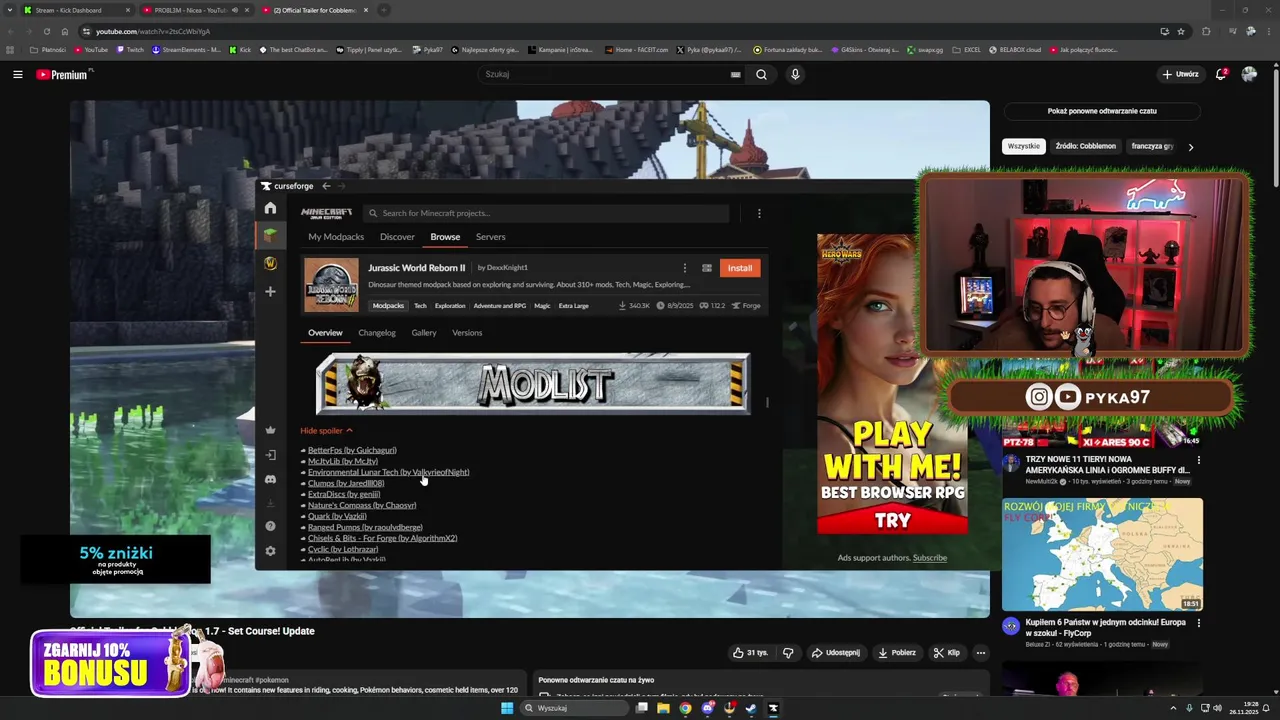Open three-dot menu beside Minecraft search bar

click(759, 213)
